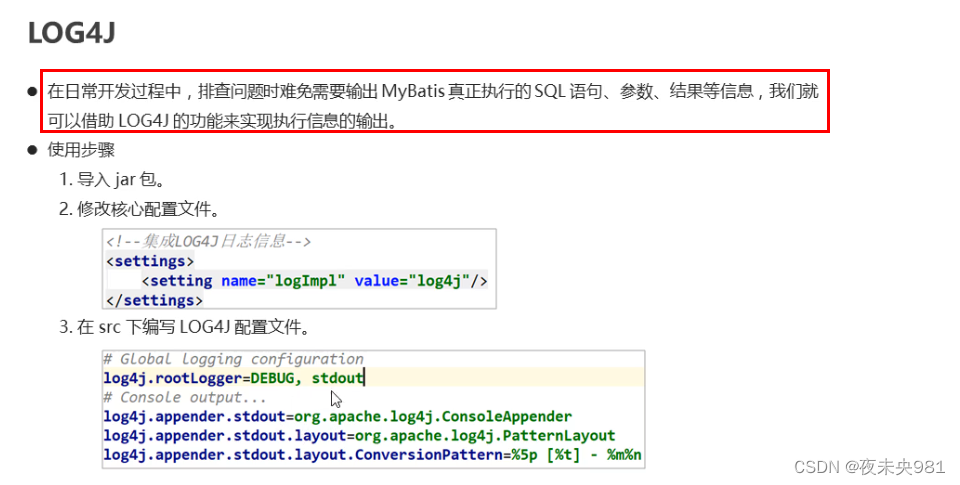
Task: Click the XML comment 集成LOG4J日志信息
Action: pyautogui.click(x=209, y=241)
